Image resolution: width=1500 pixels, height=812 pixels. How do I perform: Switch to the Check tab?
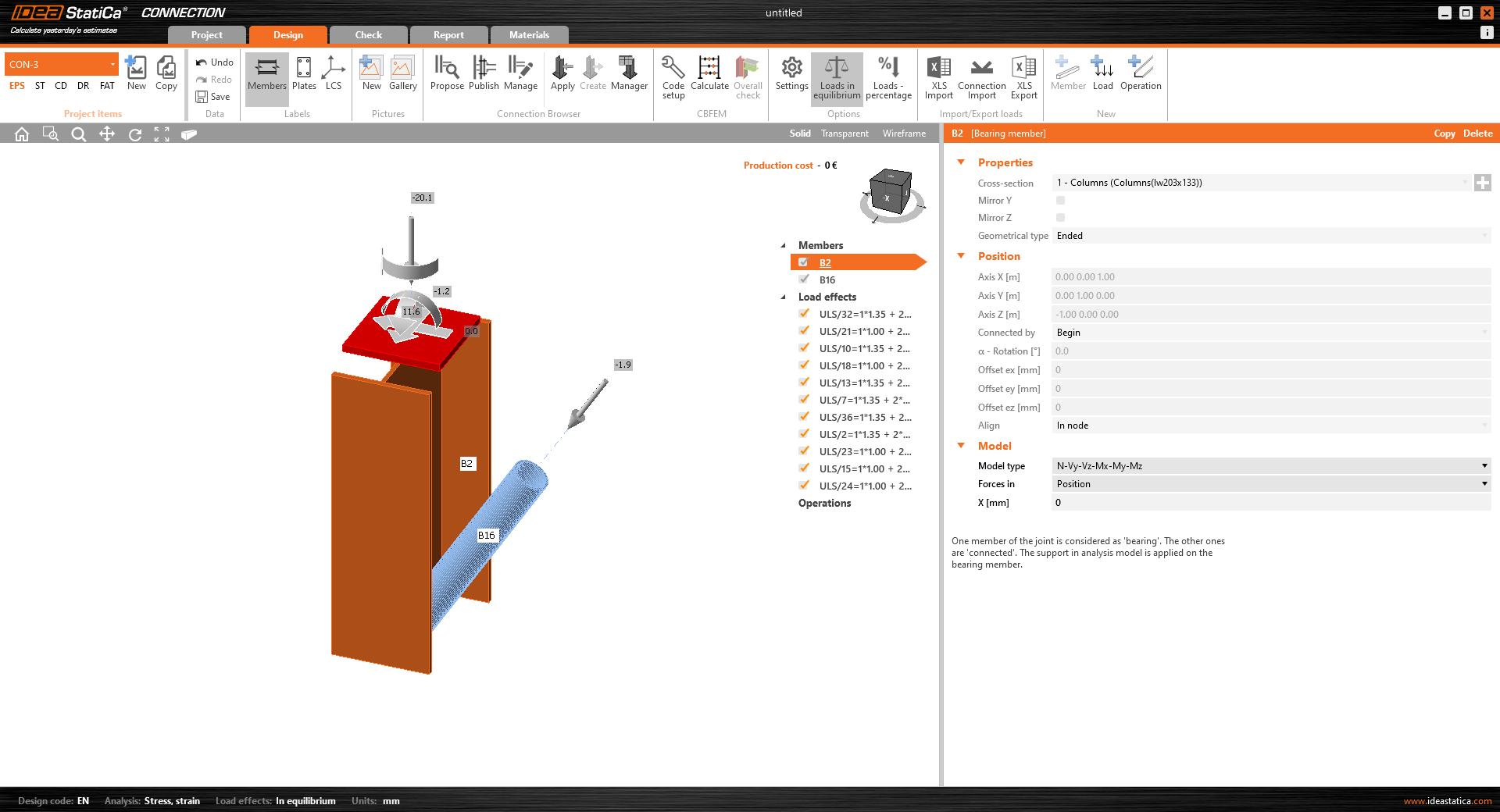pyautogui.click(x=368, y=34)
